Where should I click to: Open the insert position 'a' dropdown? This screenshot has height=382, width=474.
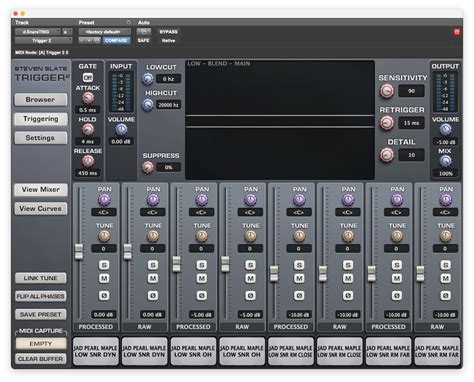point(67,32)
